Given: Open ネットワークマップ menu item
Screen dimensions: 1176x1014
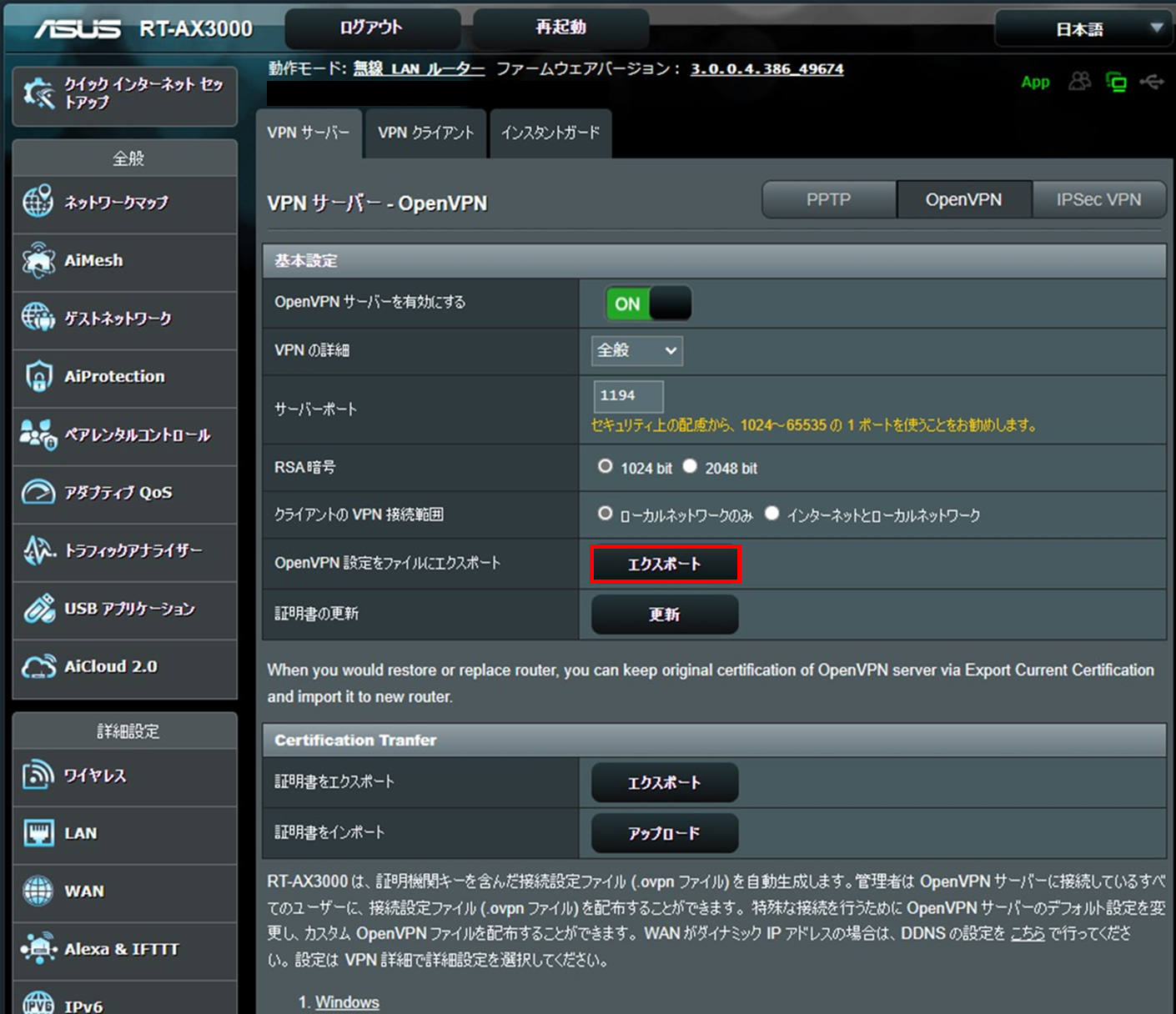Looking at the screenshot, I should [125, 204].
